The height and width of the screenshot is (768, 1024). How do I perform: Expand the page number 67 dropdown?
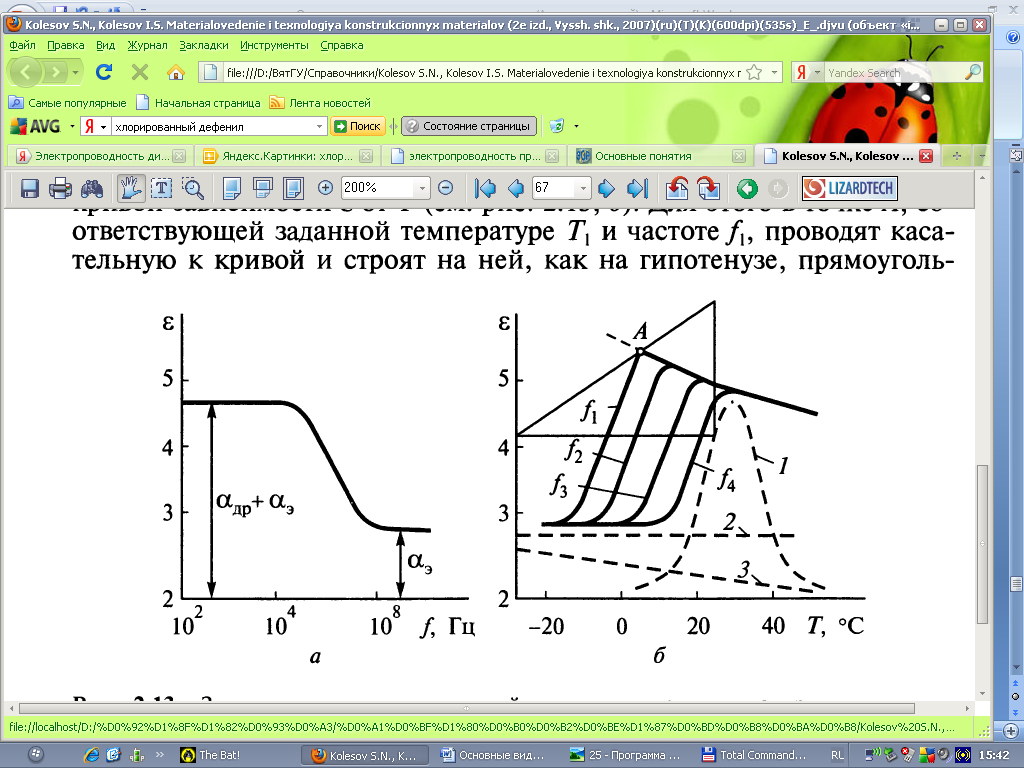click(x=583, y=188)
